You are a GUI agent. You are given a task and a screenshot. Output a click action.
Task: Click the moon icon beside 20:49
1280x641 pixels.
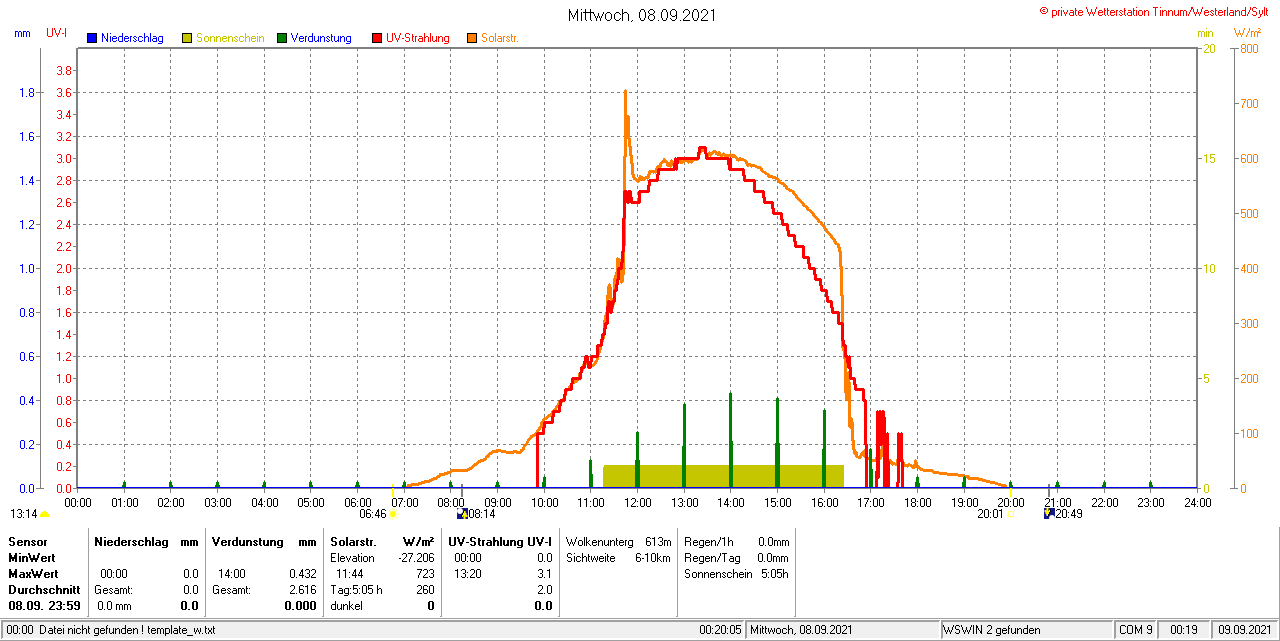tap(1048, 513)
